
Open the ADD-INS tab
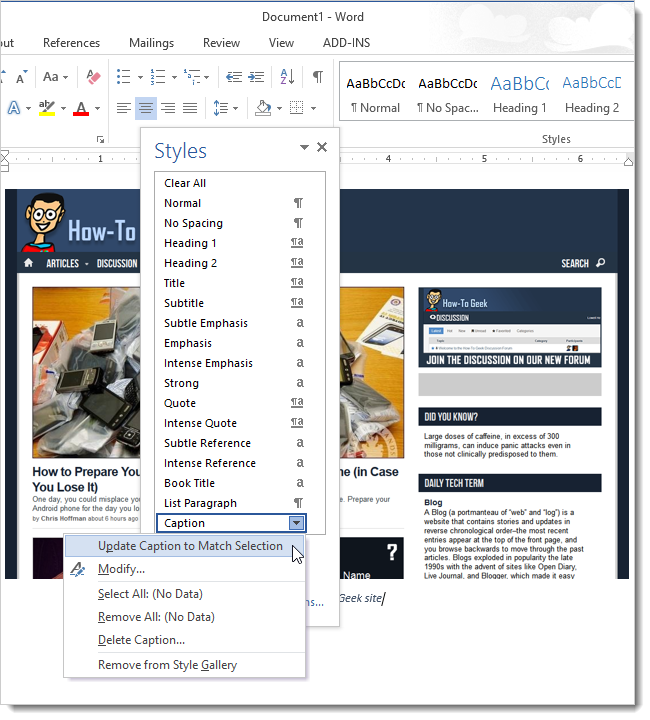[346, 43]
